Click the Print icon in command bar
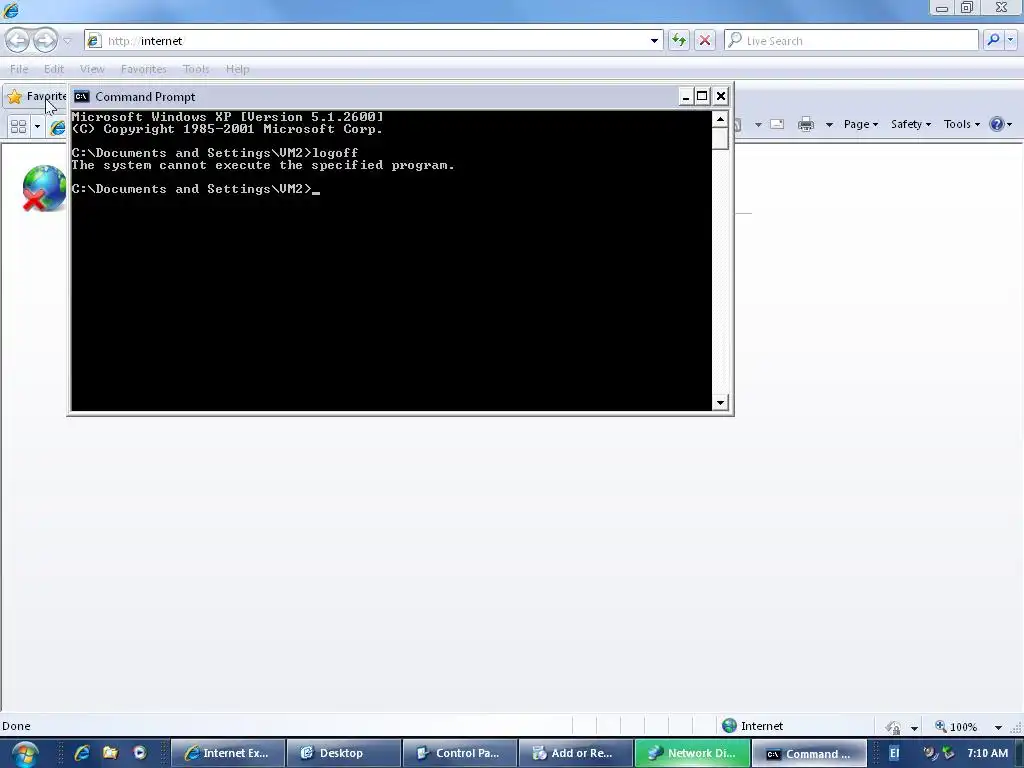Screen dimensions: 1024x768 806,124
